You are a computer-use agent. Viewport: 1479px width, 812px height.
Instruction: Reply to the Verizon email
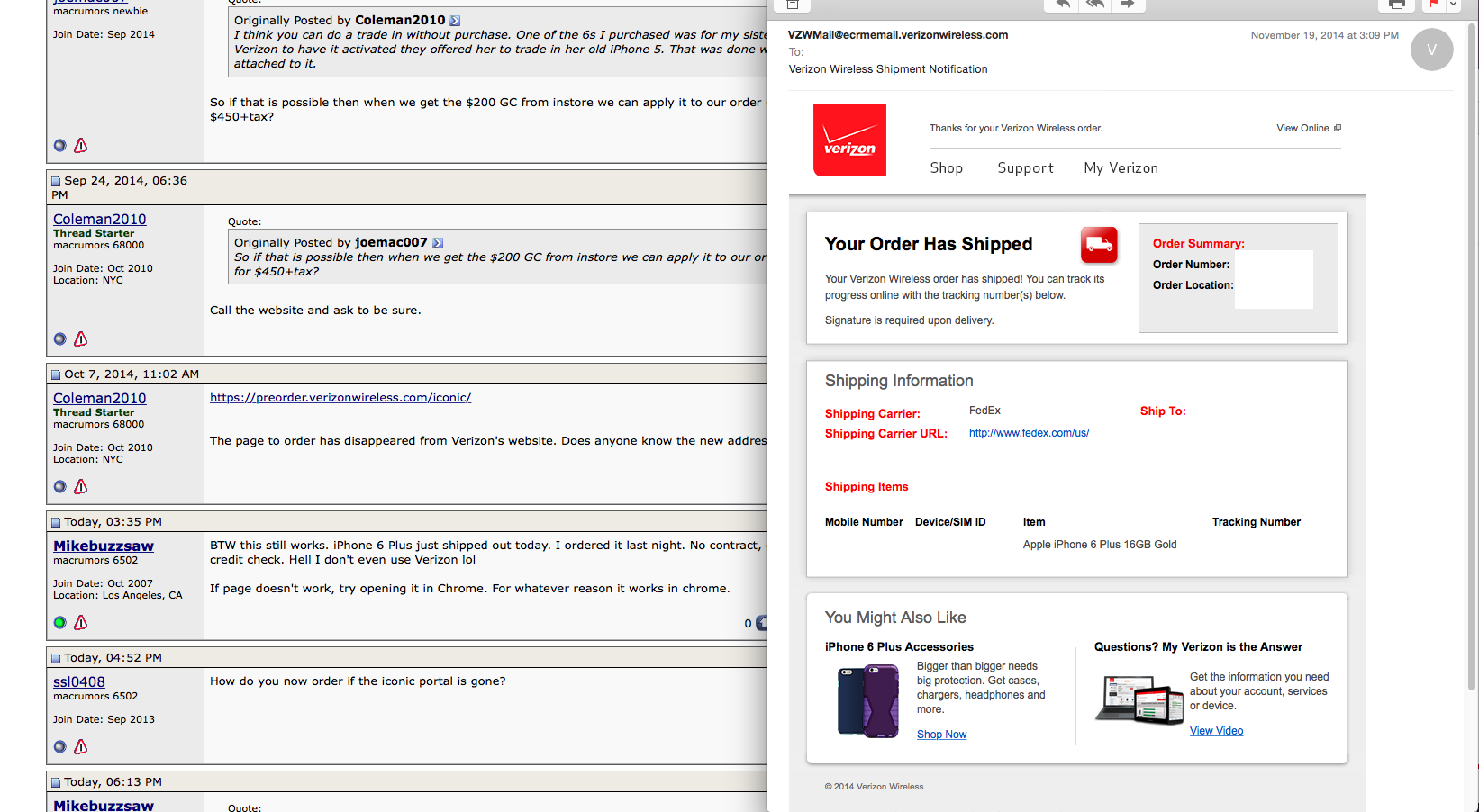pyautogui.click(x=1062, y=5)
